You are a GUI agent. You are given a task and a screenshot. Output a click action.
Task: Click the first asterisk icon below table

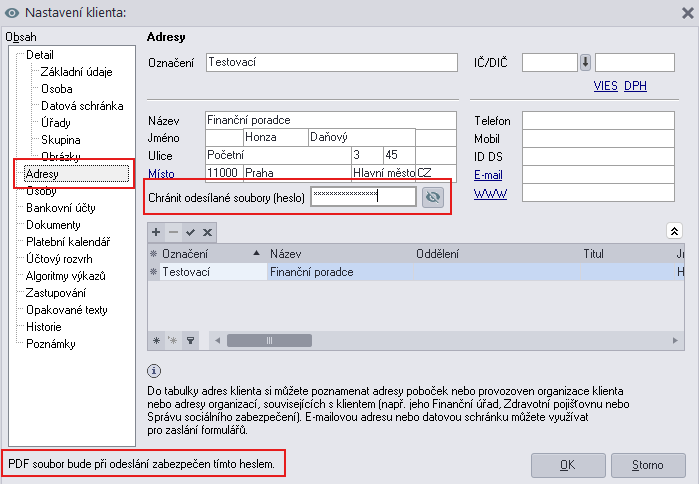156,340
